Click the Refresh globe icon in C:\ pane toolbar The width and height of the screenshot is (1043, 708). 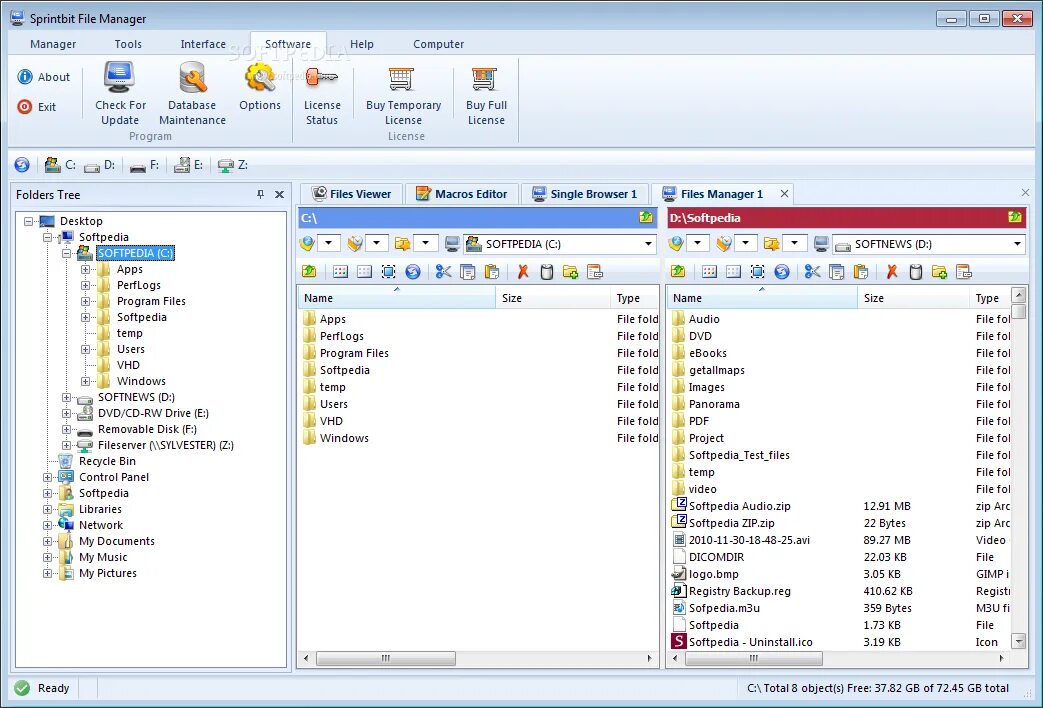(x=412, y=271)
